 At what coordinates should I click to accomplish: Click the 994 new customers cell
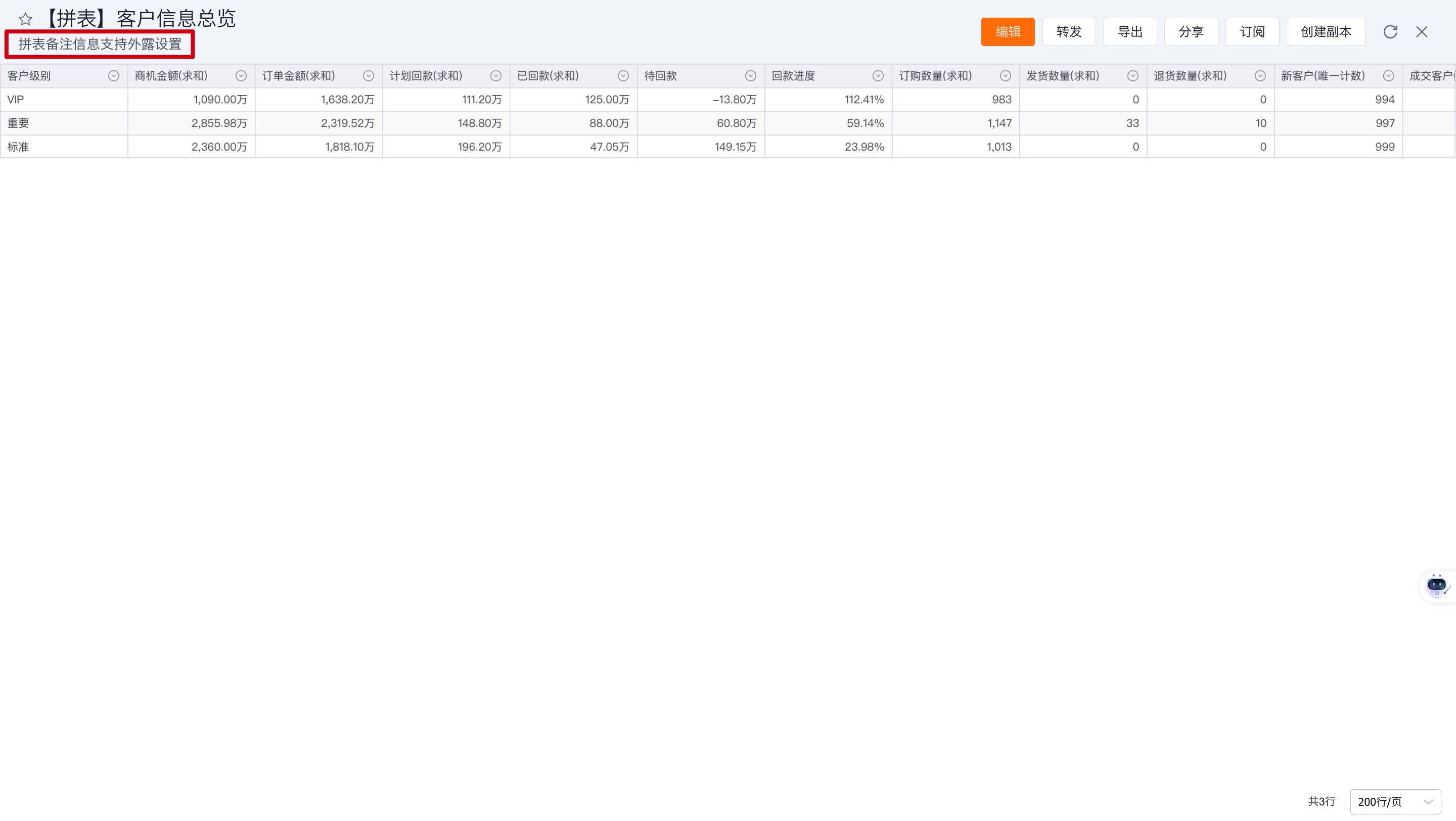point(1338,100)
